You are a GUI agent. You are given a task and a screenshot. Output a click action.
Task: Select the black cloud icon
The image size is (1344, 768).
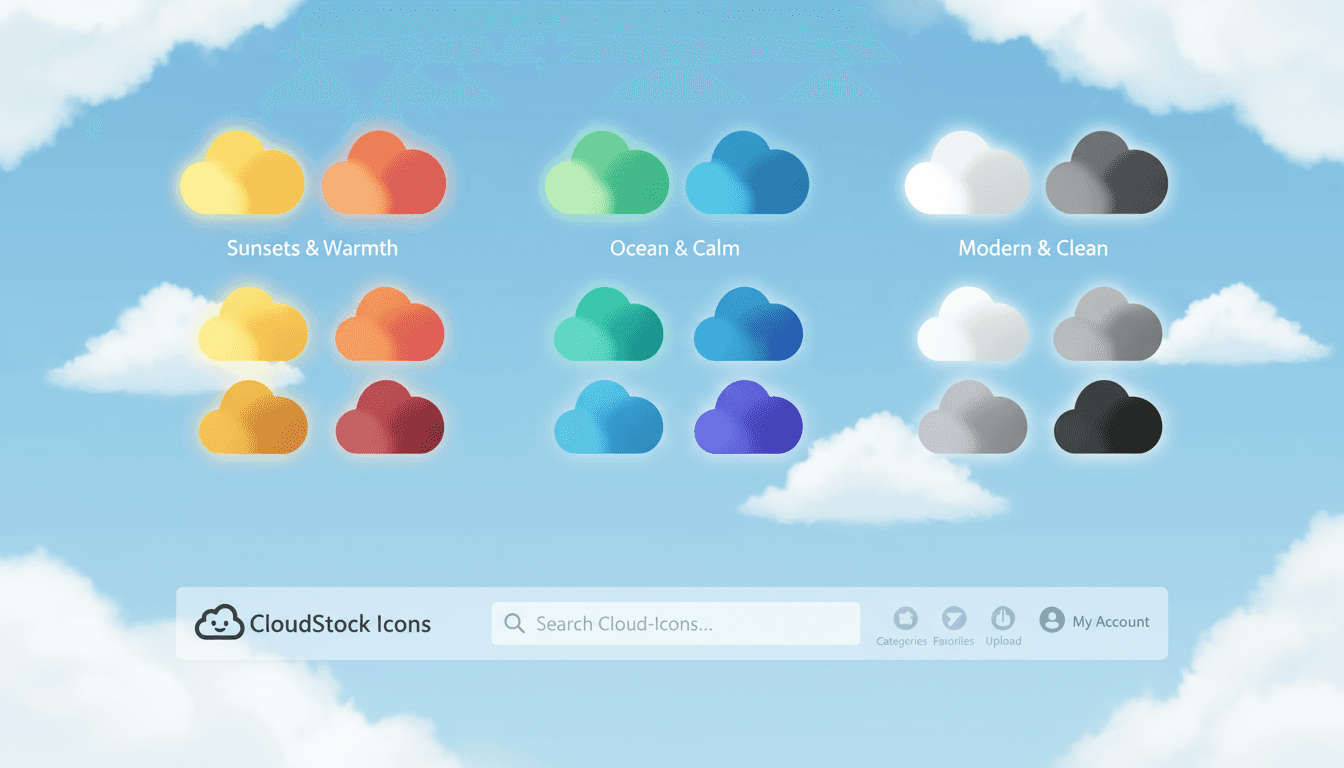[1108, 418]
